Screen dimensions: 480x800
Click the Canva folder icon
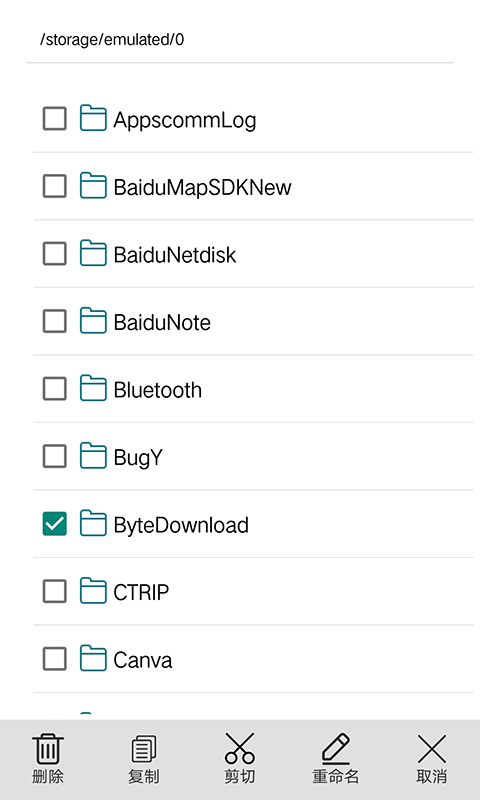tap(93, 658)
